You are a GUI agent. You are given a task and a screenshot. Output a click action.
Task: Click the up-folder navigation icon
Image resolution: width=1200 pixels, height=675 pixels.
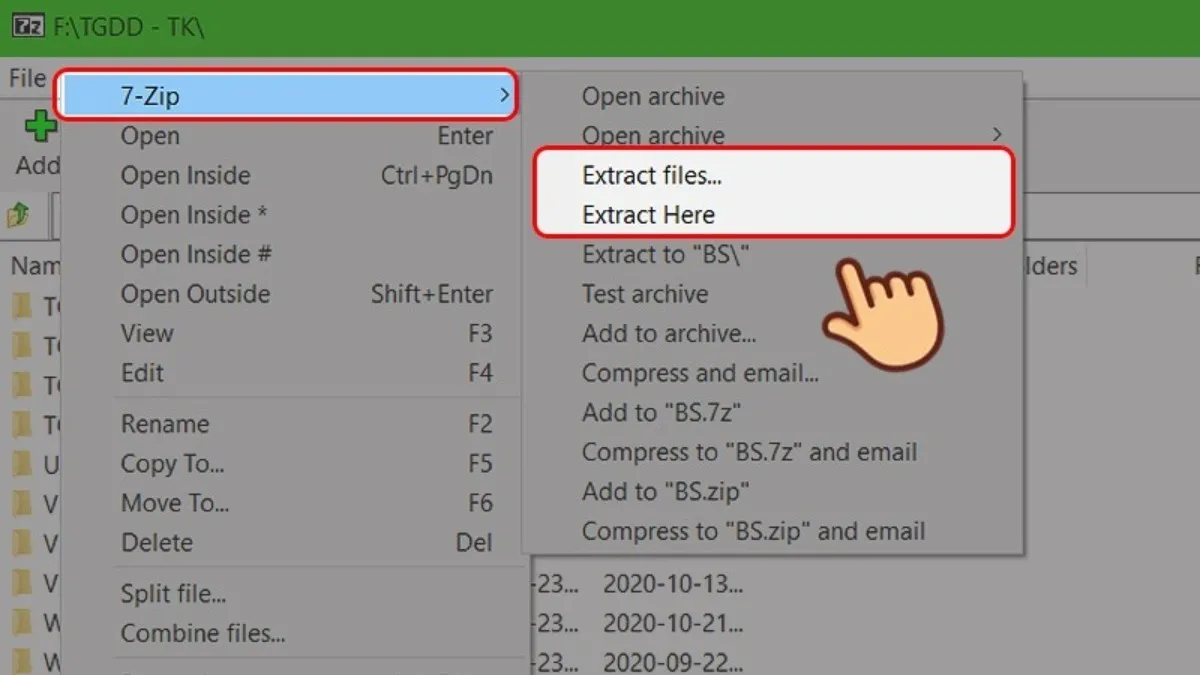tap(19, 214)
